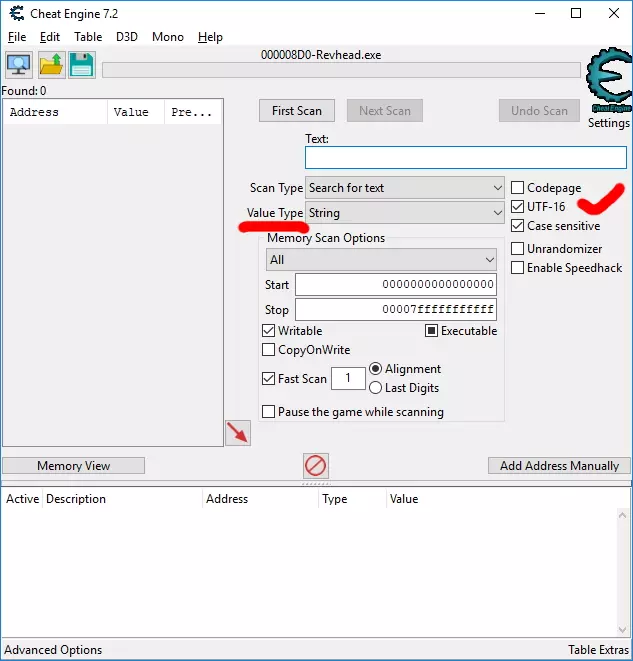Screen dimensions: 633x661
Task: Open the memory region All dropdown
Action: coord(381,260)
